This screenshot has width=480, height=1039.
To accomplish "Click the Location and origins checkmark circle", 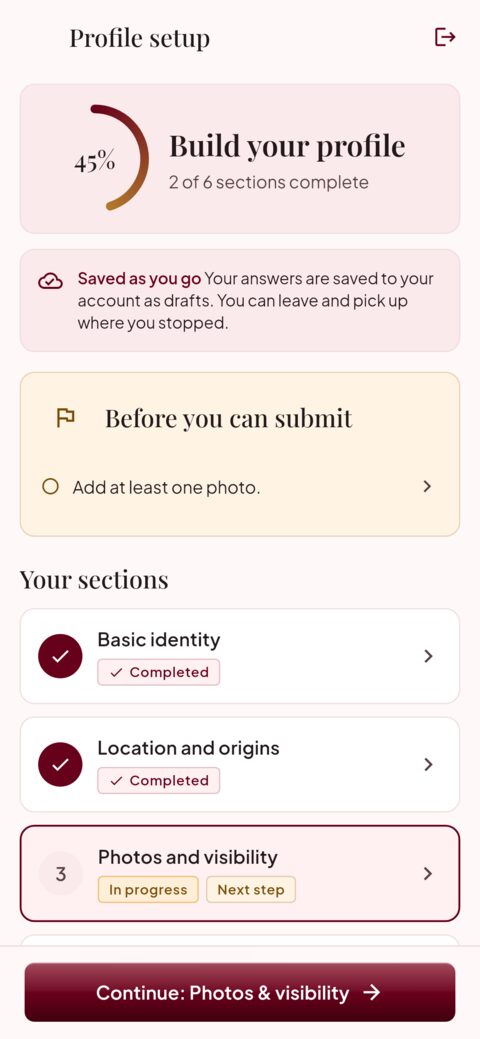I will [60, 765].
